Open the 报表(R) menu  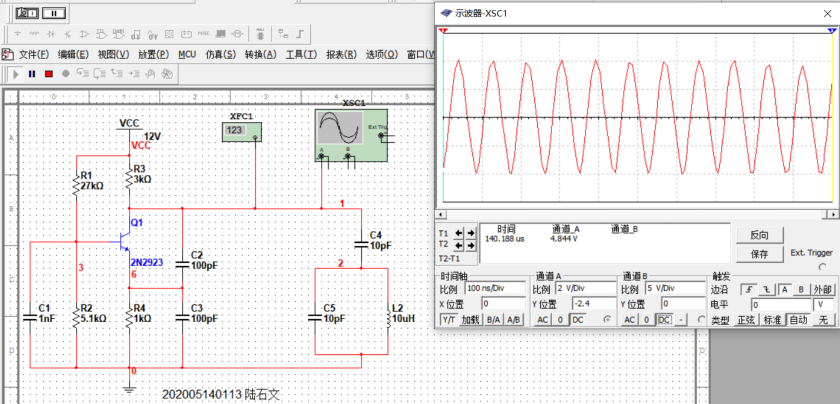point(341,55)
